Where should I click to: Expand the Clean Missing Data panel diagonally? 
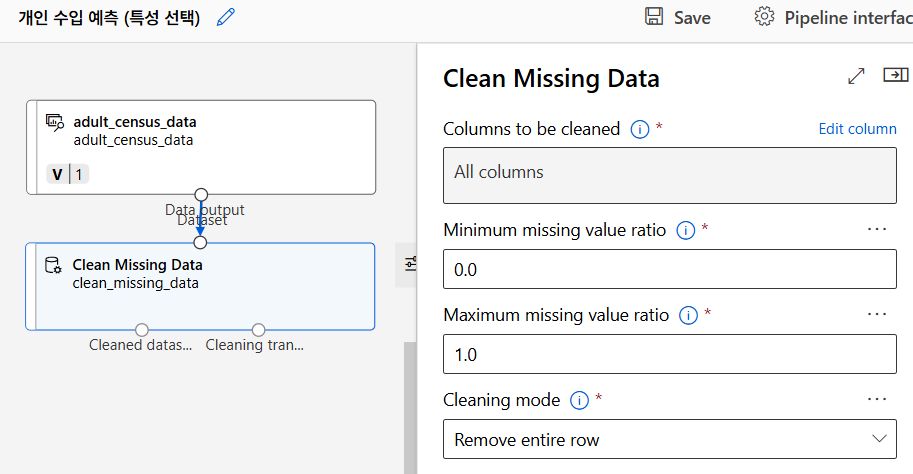click(x=856, y=76)
